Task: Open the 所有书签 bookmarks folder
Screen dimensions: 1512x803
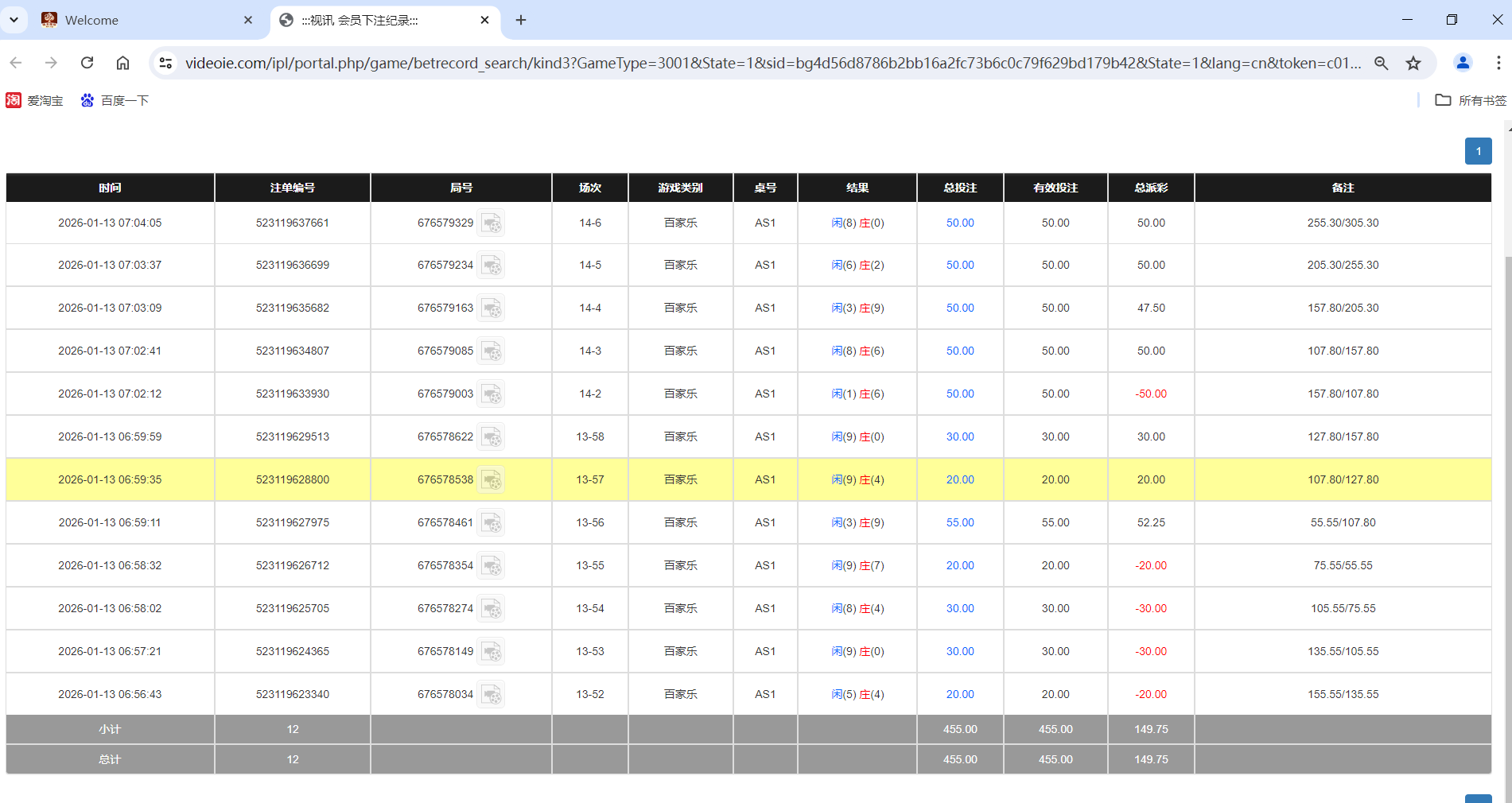Action: pyautogui.click(x=1471, y=100)
